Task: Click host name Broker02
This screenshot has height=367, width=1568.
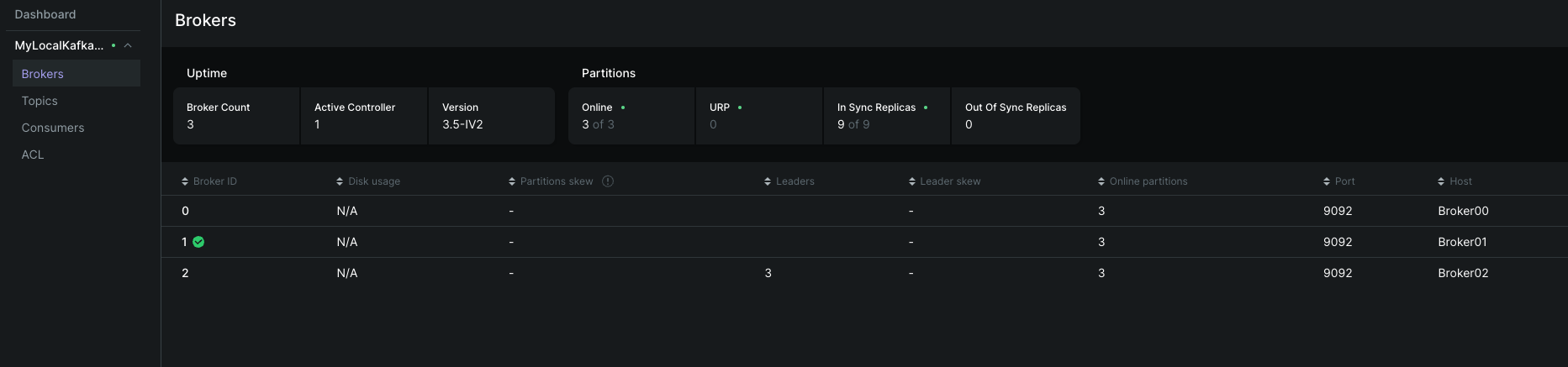Action: 1463,273
